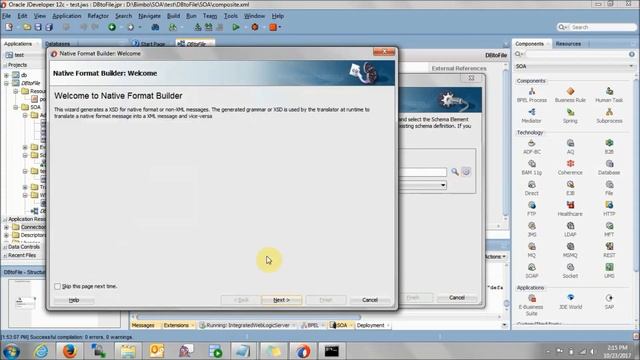The image size is (640, 360).
Task: Expand the Recent Files panel
Action: (5, 256)
